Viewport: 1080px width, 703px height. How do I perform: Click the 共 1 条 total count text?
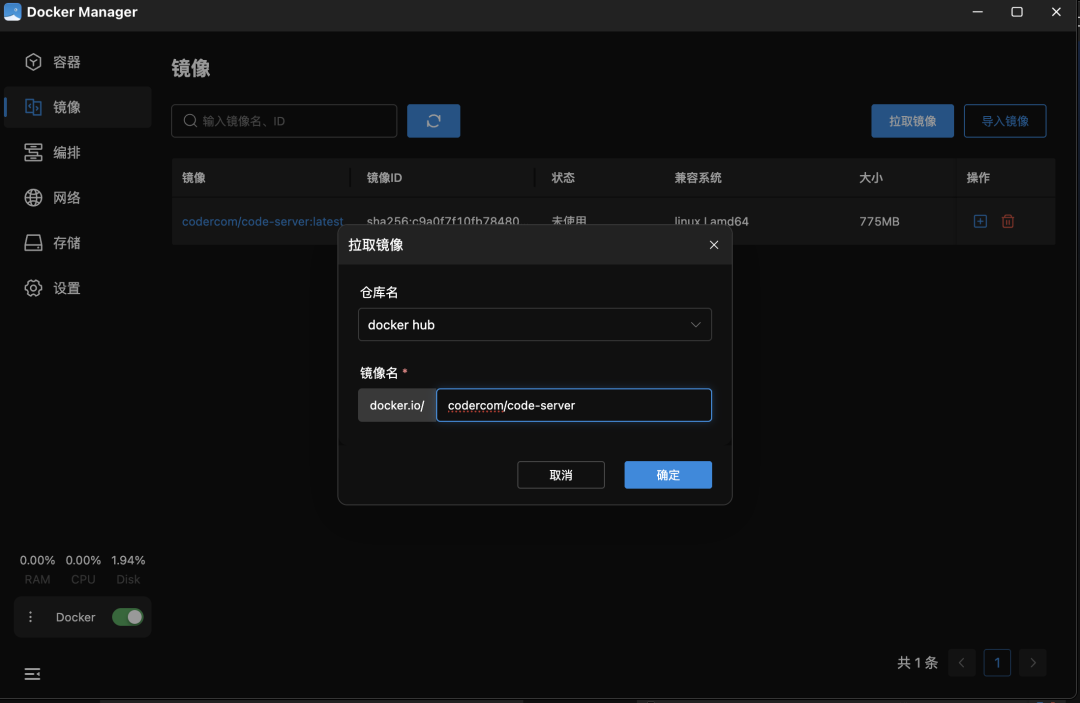click(x=917, y=662)
